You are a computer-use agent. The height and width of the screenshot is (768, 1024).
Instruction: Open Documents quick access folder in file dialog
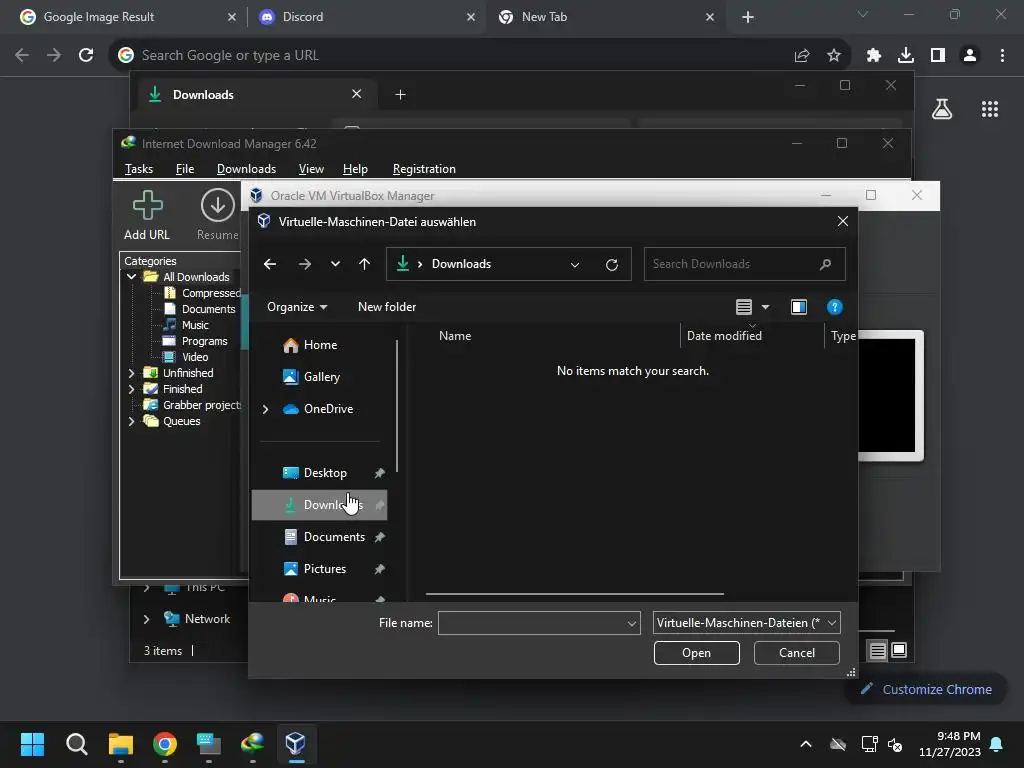pyautogui.click(x=334, y=537)
